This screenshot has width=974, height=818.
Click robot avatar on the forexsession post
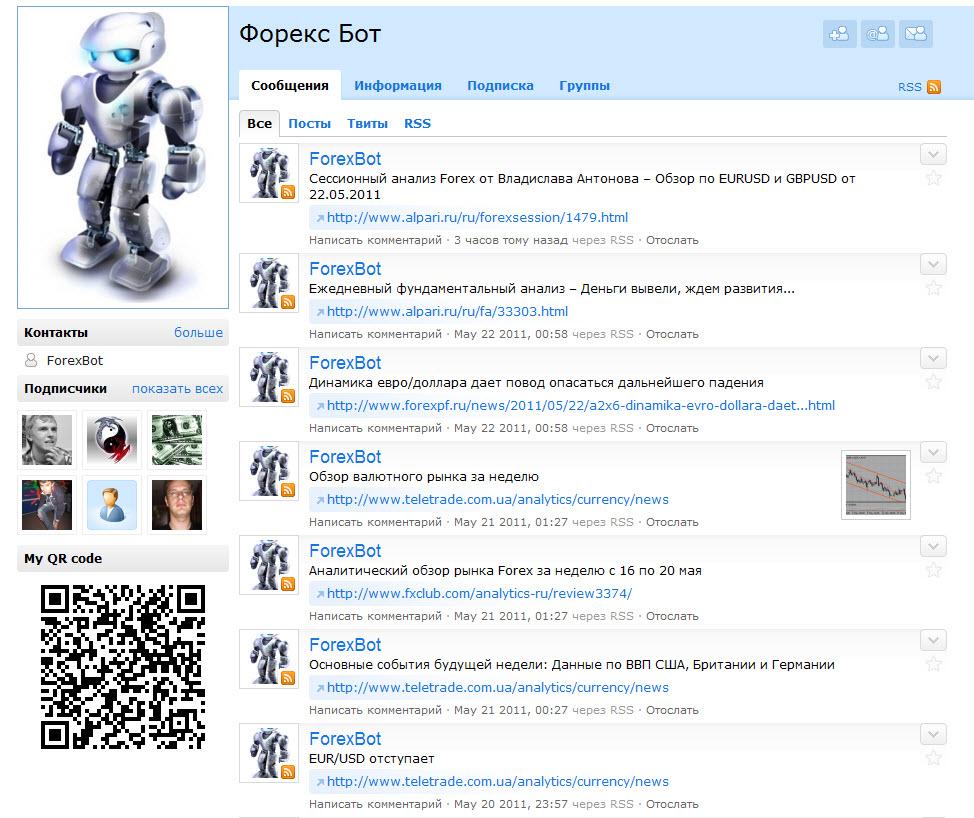click(x=269, y=173)
